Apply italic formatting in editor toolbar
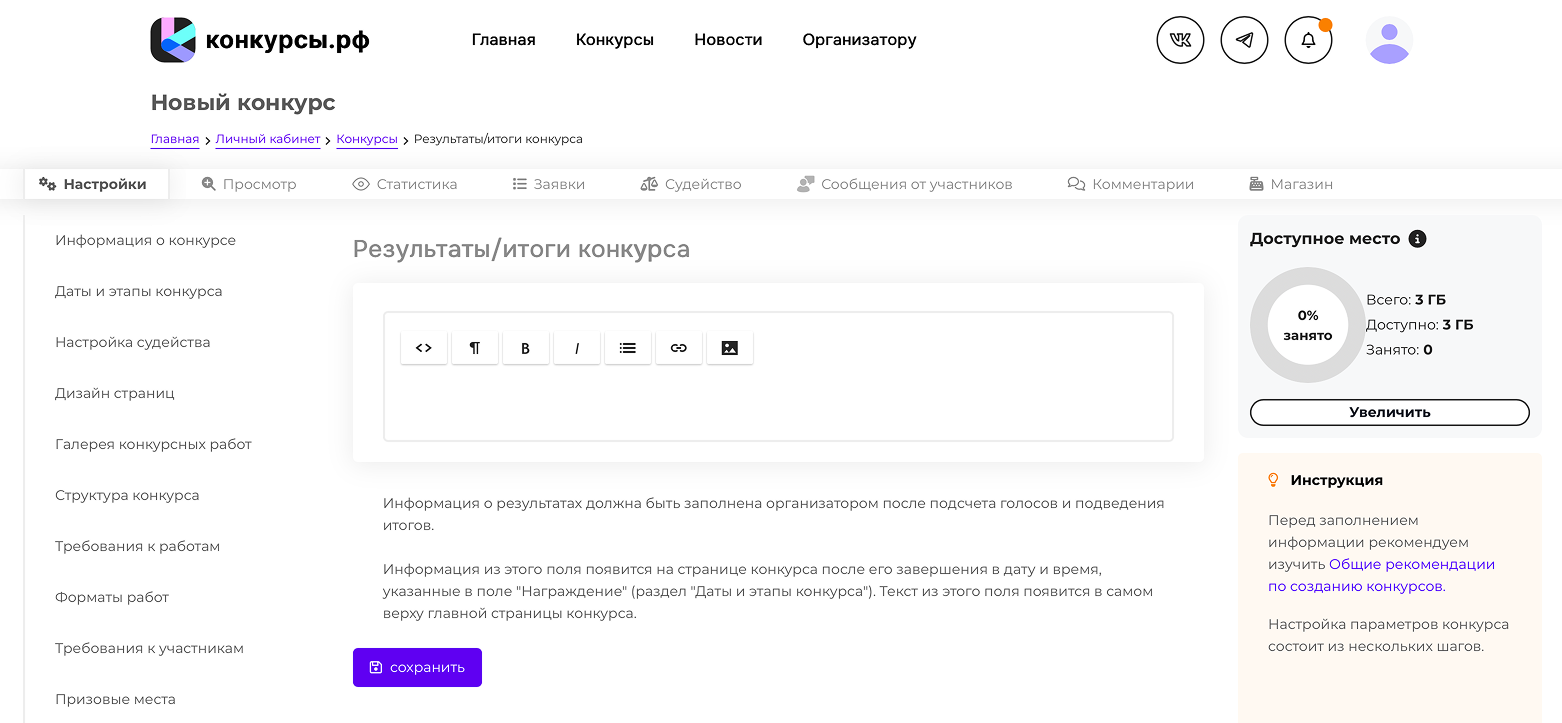The height and width of the screenshot is (723, 1562). click(x=577, y=348)
